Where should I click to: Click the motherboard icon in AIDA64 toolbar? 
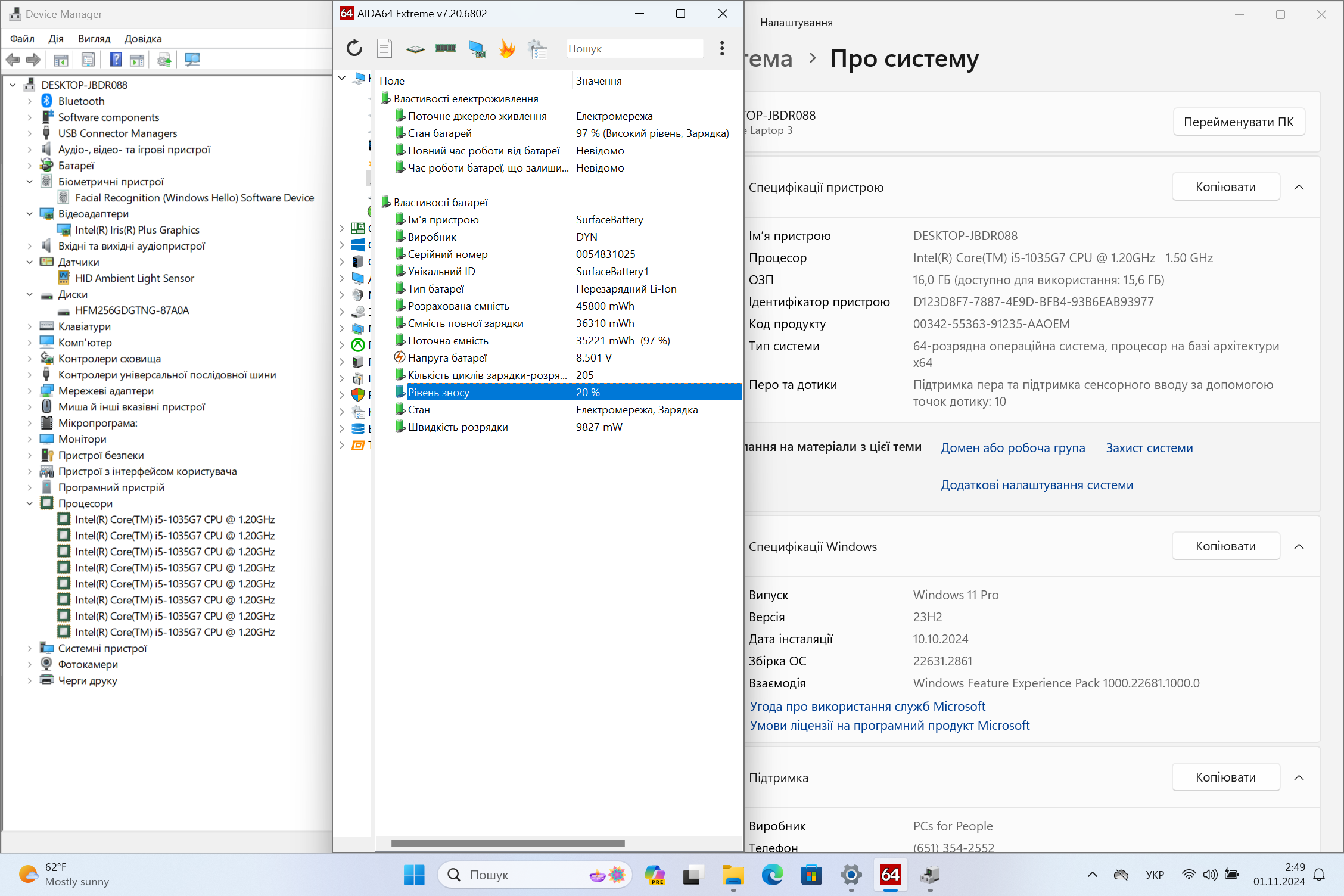[415, 49]
